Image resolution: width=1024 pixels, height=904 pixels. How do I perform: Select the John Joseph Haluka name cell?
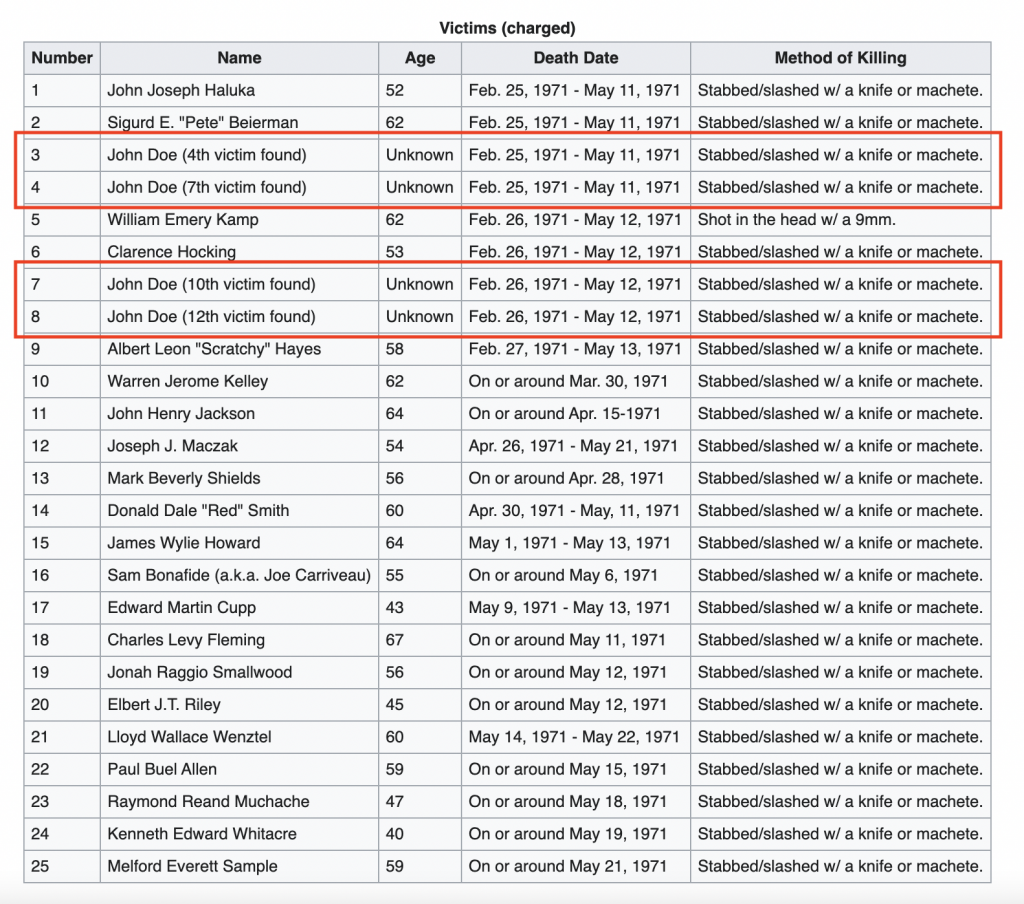click(181, 90)
